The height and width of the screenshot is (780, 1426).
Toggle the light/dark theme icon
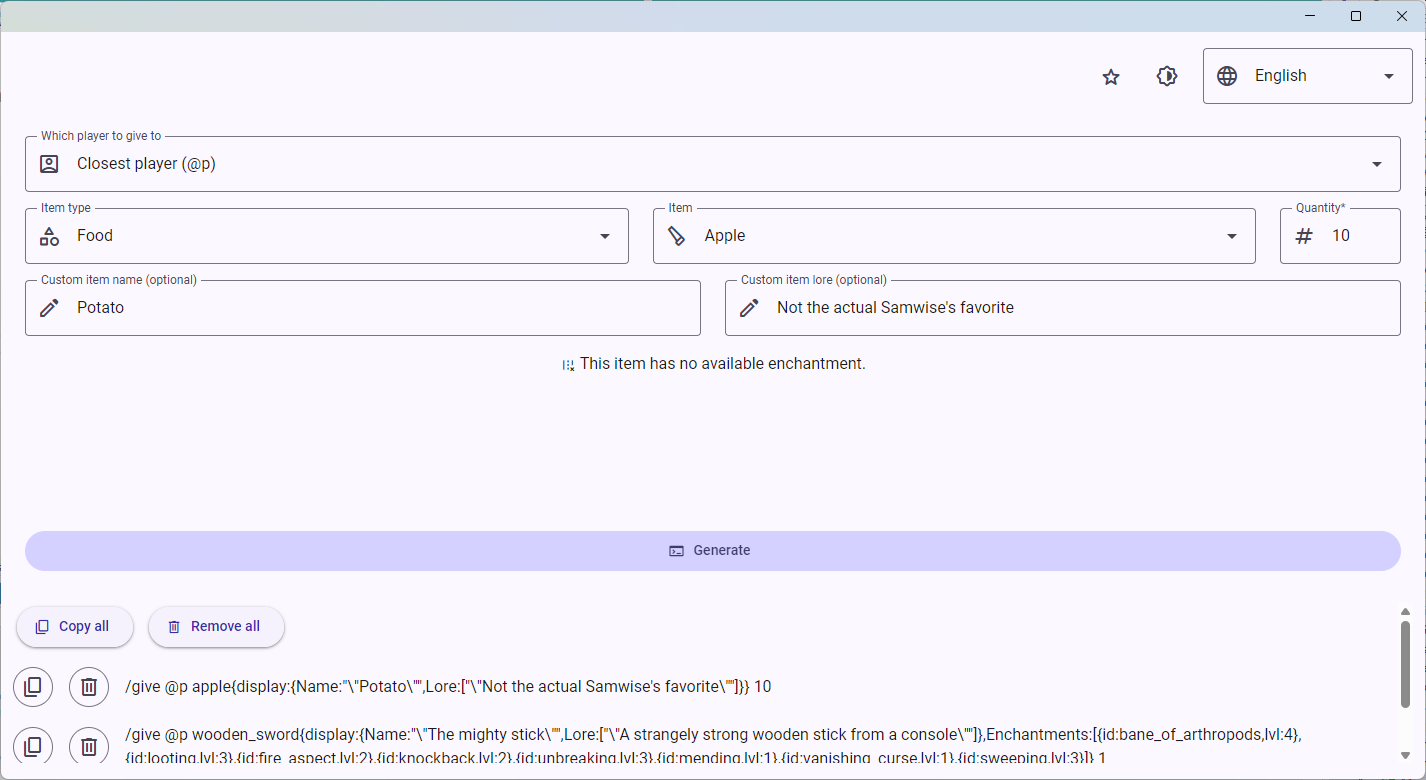(1166, 77)
